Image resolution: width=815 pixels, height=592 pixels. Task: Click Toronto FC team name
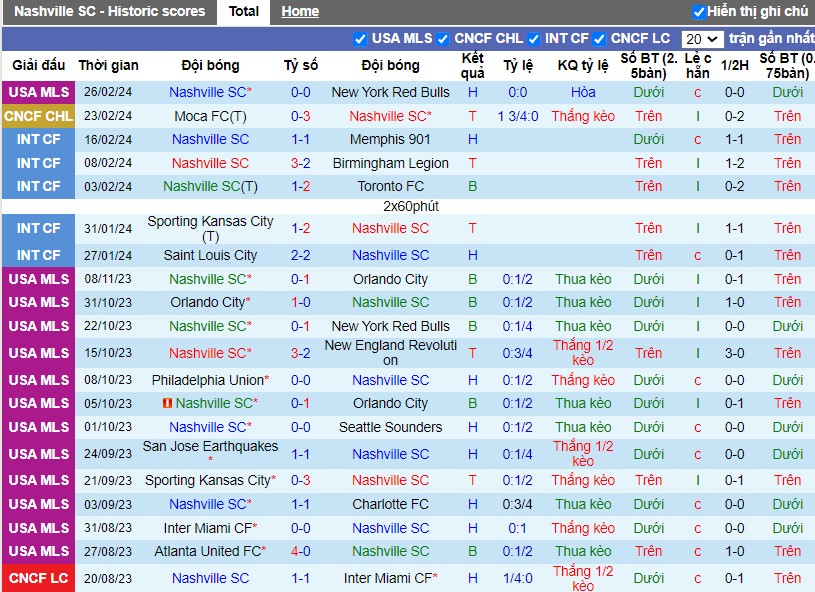390,186
